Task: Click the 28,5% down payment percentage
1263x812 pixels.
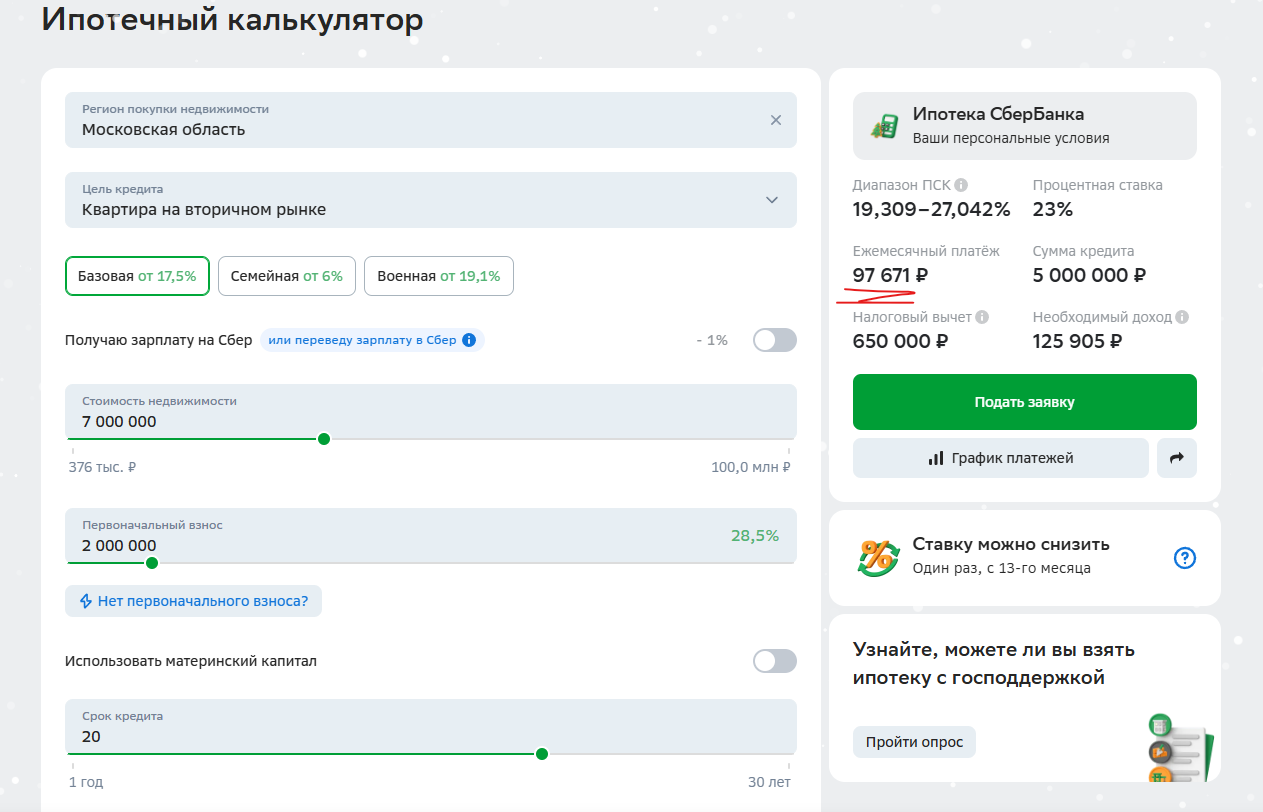Action: point(754,536)
